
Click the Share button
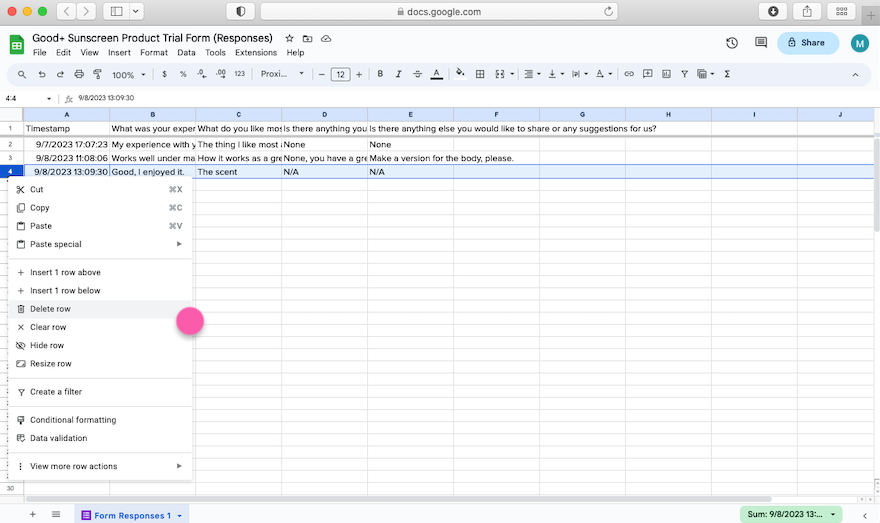click(807, 43)
